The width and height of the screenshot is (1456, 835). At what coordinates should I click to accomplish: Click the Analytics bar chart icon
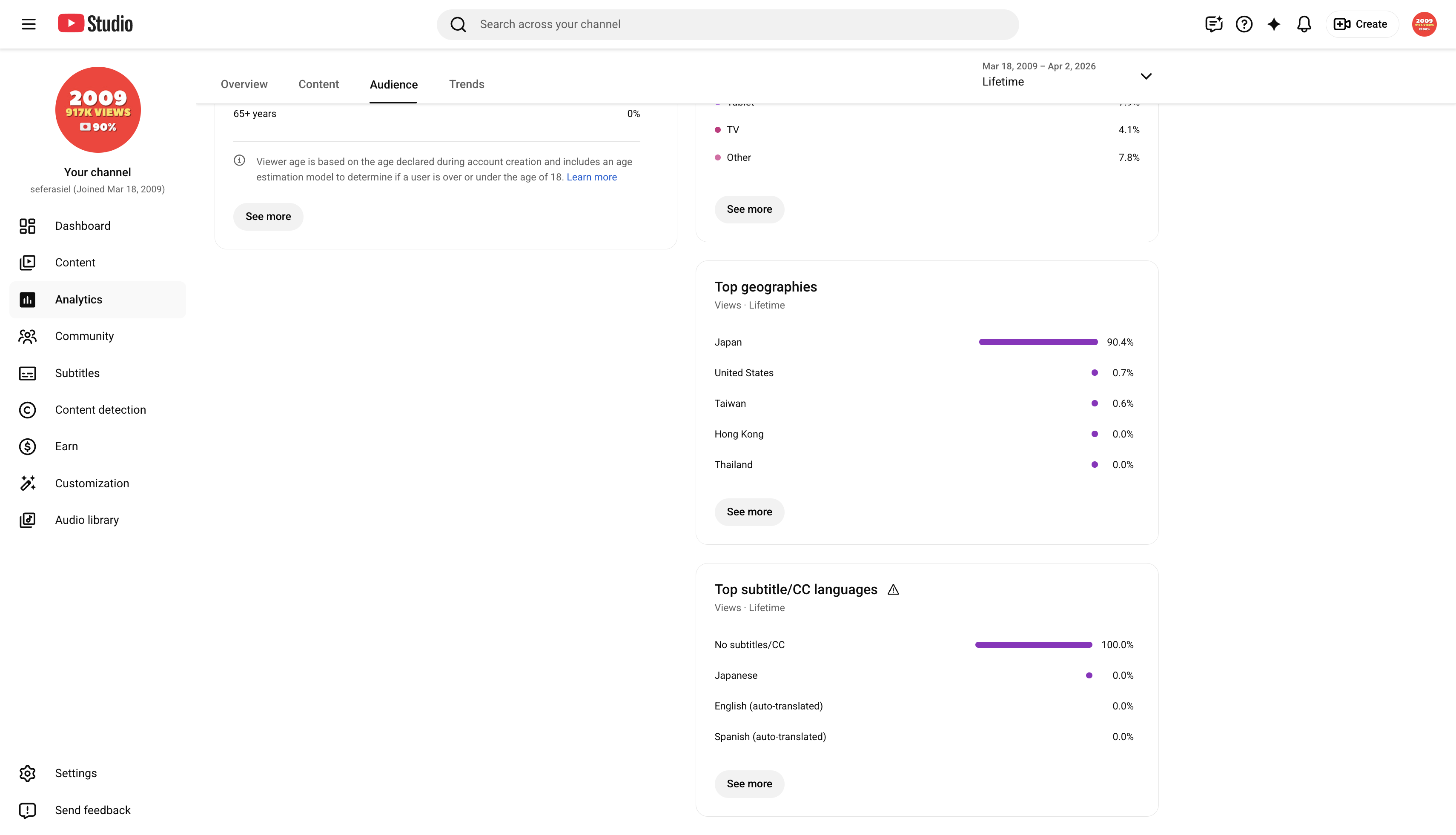pyautogui.click(x=28, y=299)
